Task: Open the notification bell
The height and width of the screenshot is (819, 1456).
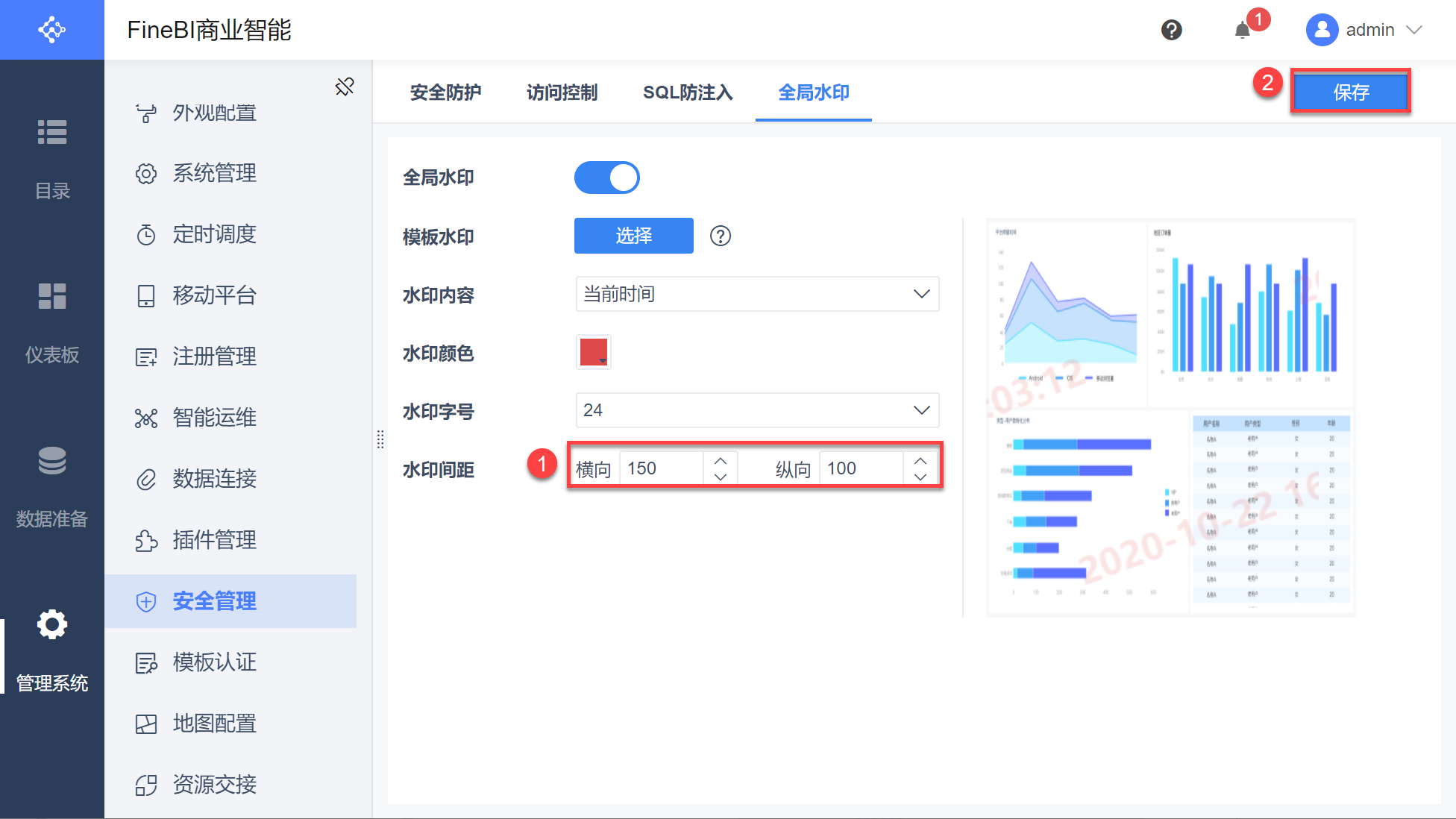Action: (1242, 31)
